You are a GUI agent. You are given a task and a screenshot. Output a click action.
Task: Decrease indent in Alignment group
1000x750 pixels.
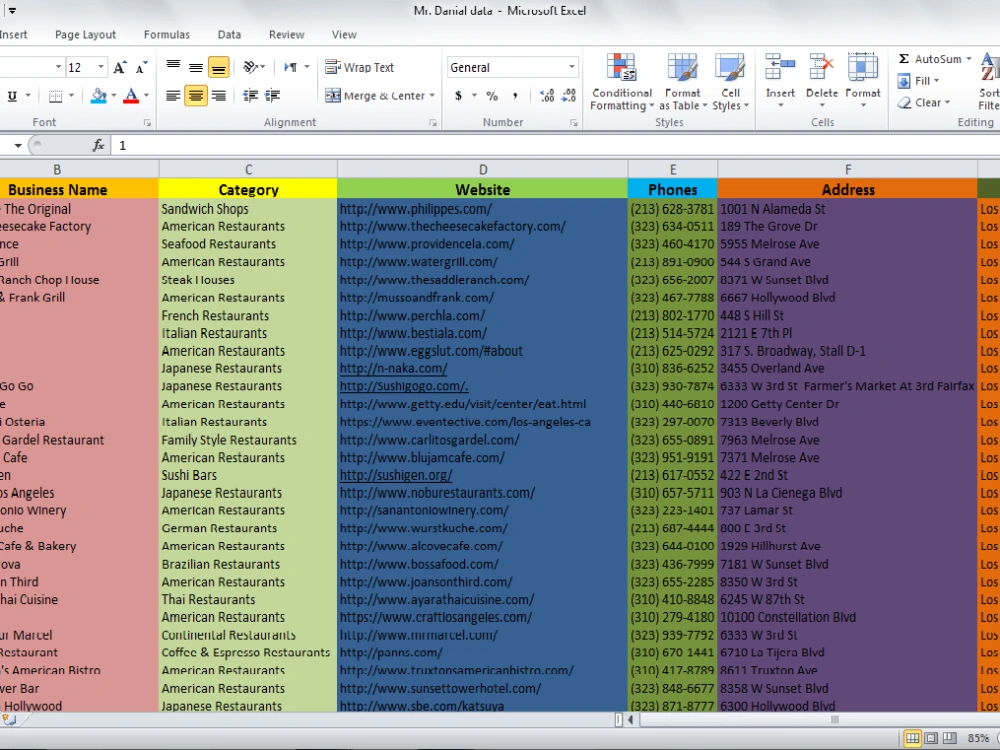(250, 96)
